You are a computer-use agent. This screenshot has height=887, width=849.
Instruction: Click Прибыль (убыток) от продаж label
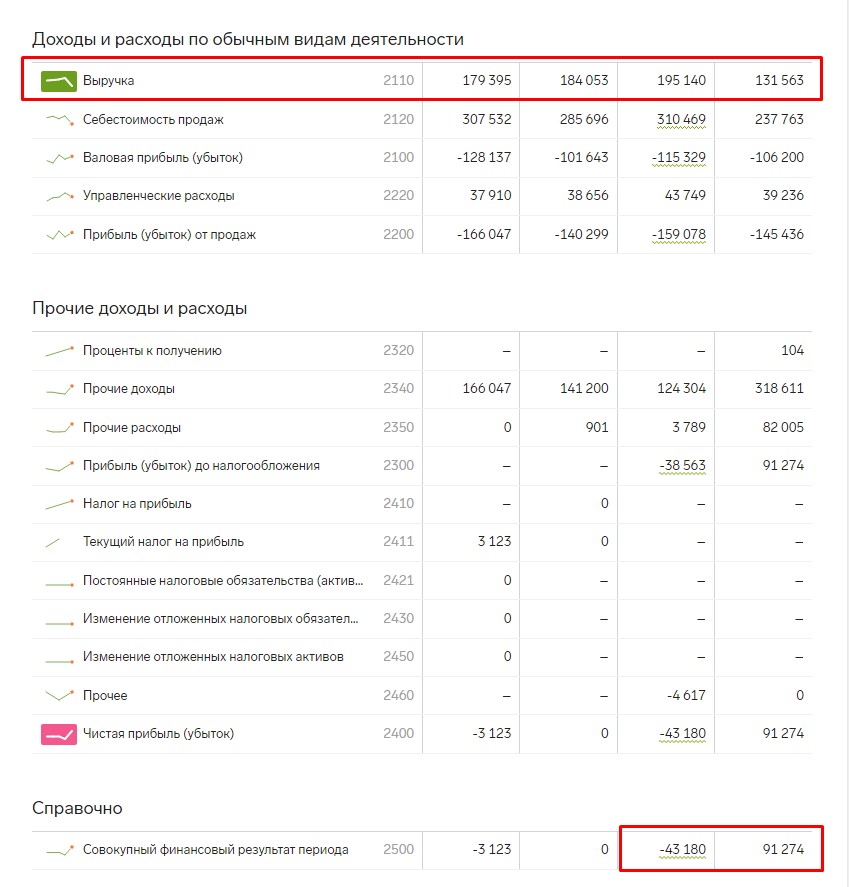(169, 234)
